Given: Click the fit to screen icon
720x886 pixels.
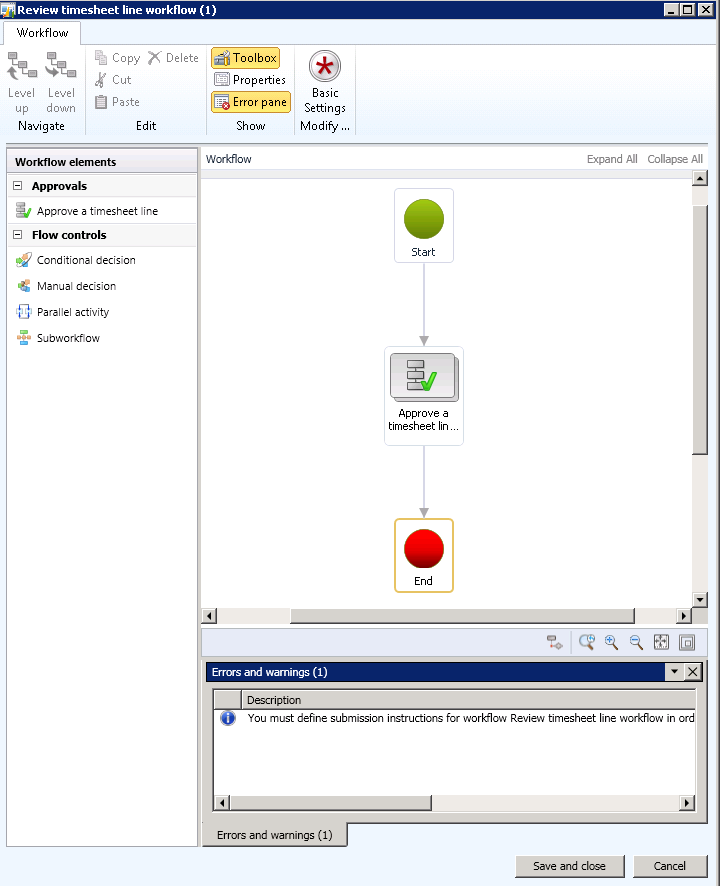Looking at the screenshot, I should (x=661, y=643).
